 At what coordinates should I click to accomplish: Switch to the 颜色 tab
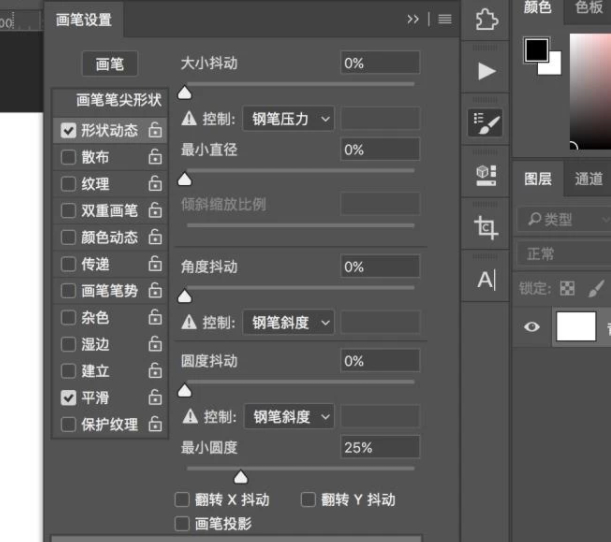point(538,7)
